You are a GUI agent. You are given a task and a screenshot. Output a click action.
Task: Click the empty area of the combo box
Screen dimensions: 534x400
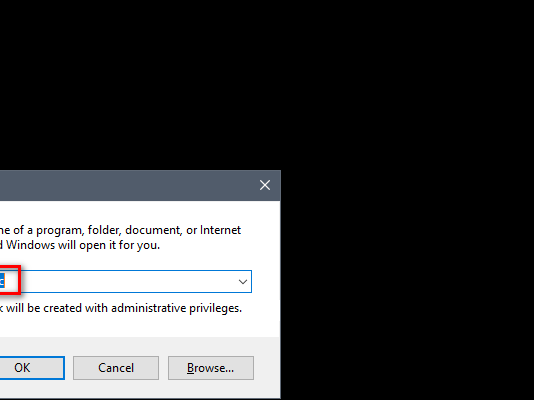[x=128, y=282]
